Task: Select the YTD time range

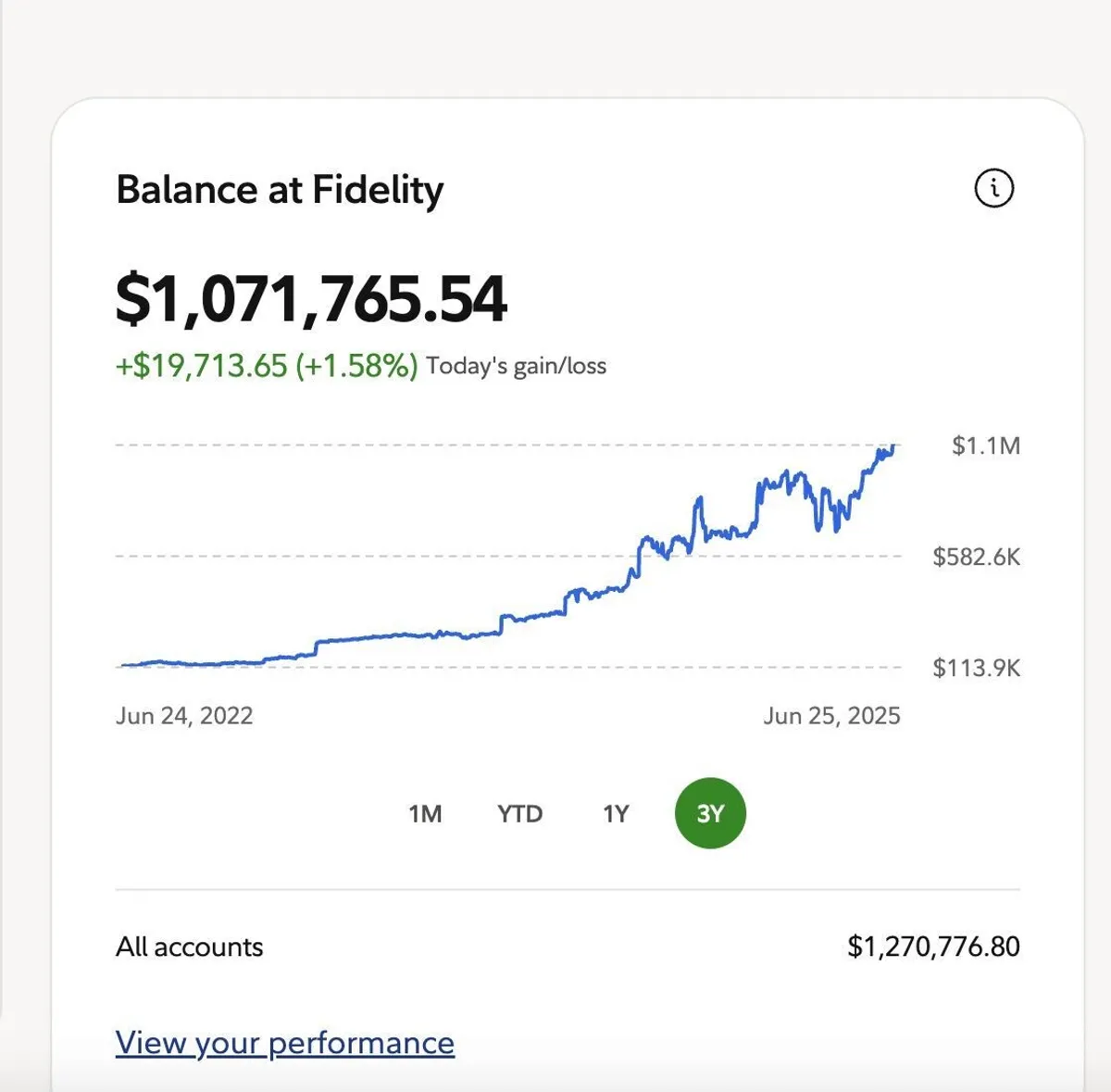Action: tap(519, 813)
